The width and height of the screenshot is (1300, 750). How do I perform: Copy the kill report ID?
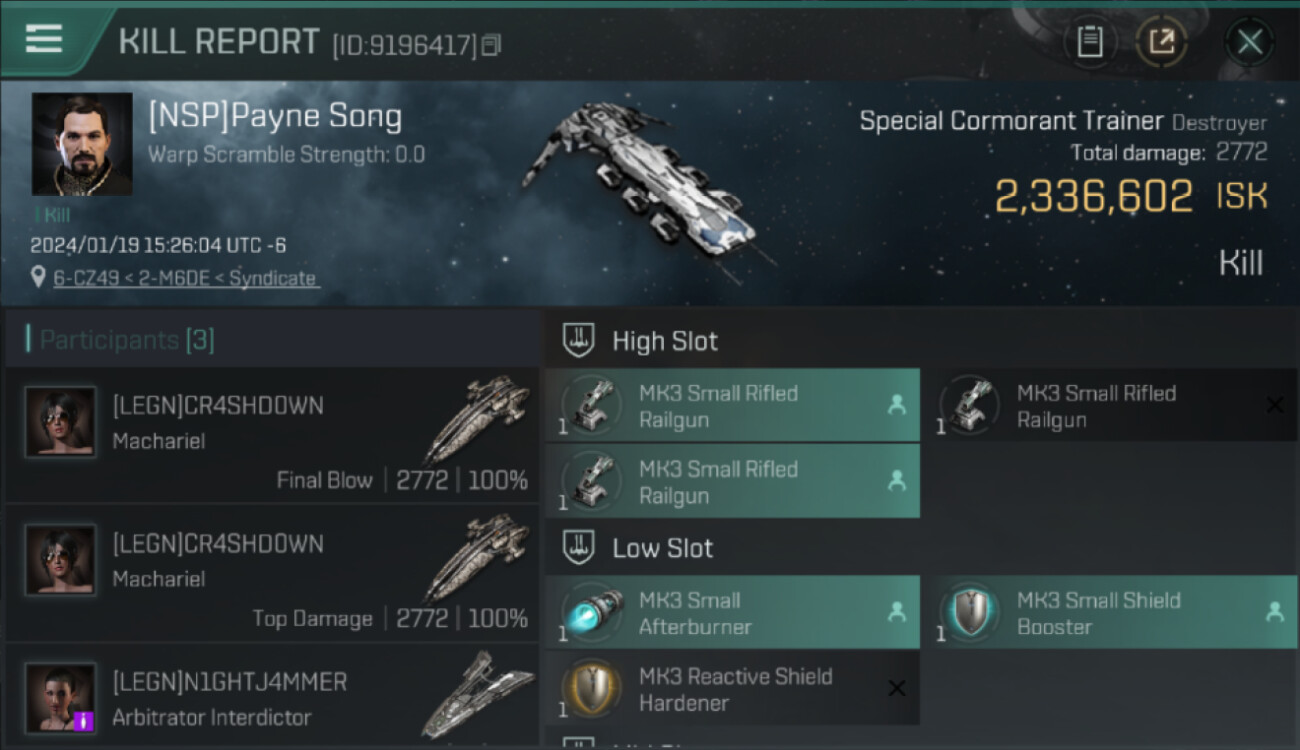(x=491, y=45)
